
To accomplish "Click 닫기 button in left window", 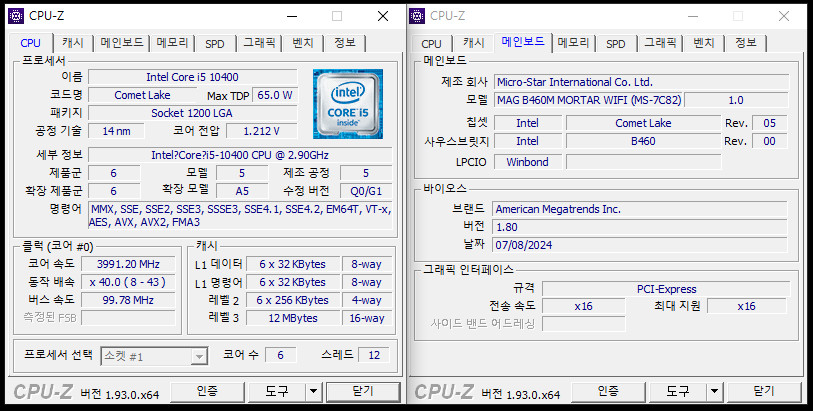I will (x=363, y=391).
